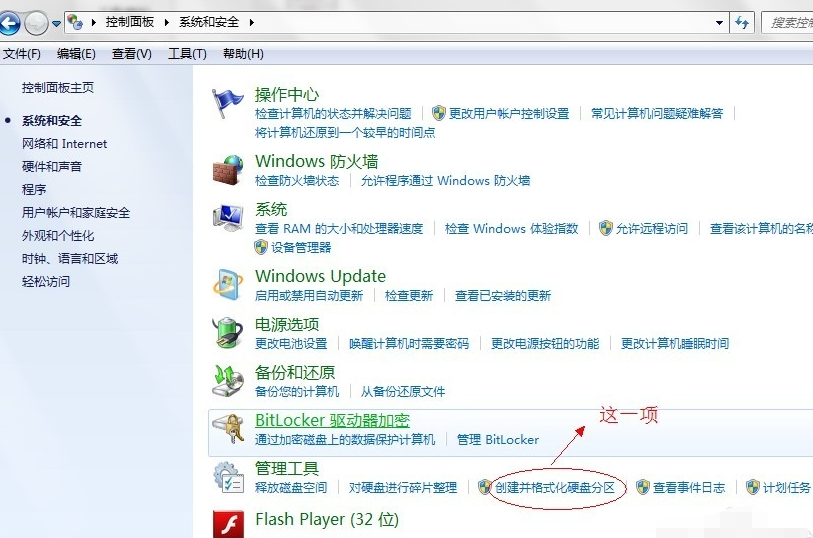Open 外观和个性化 category
This screenshot has width=813, height=538.
(58, 235)
